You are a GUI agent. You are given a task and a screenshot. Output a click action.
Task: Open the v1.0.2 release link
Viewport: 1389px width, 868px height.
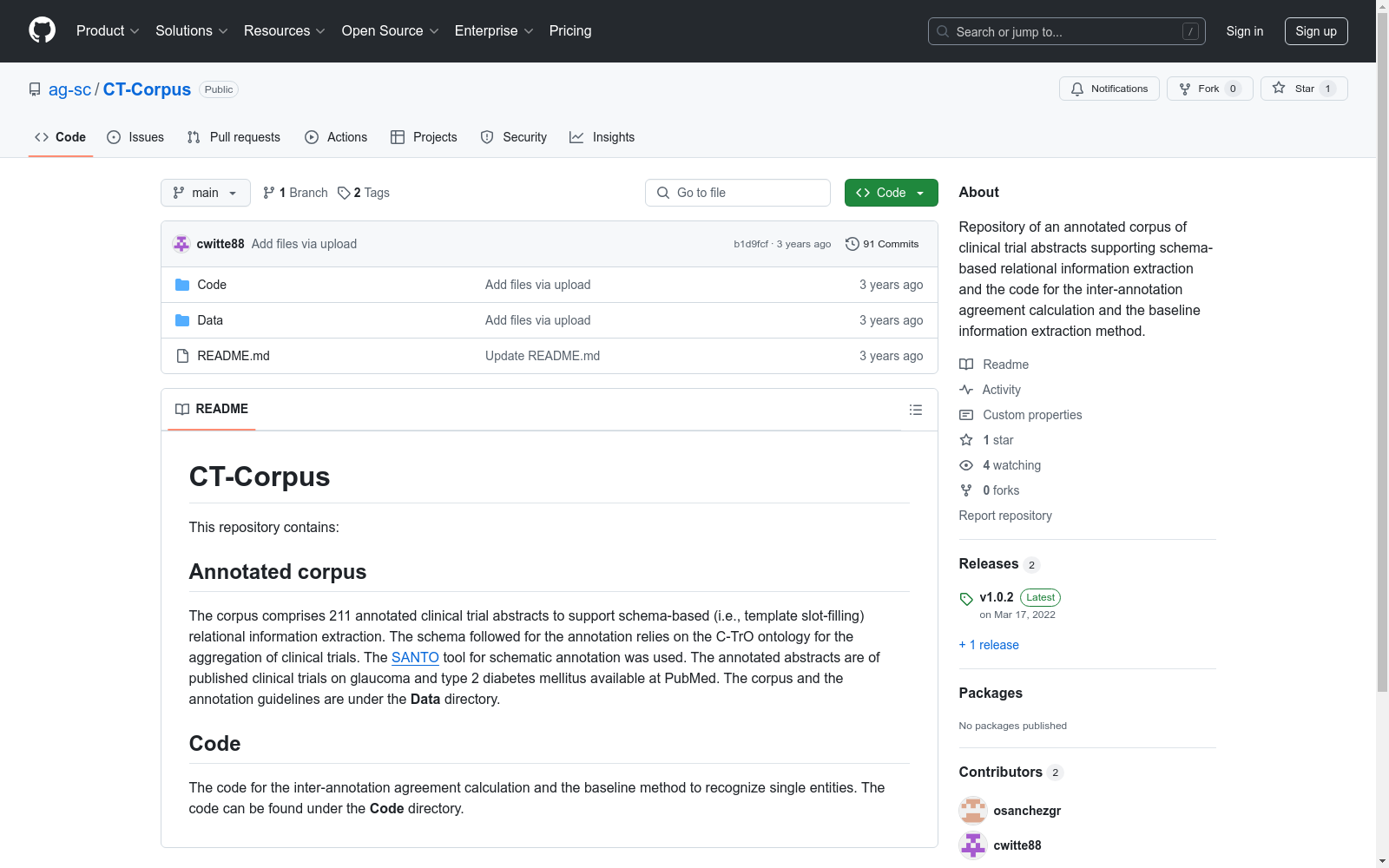click(x=997, y=597)
